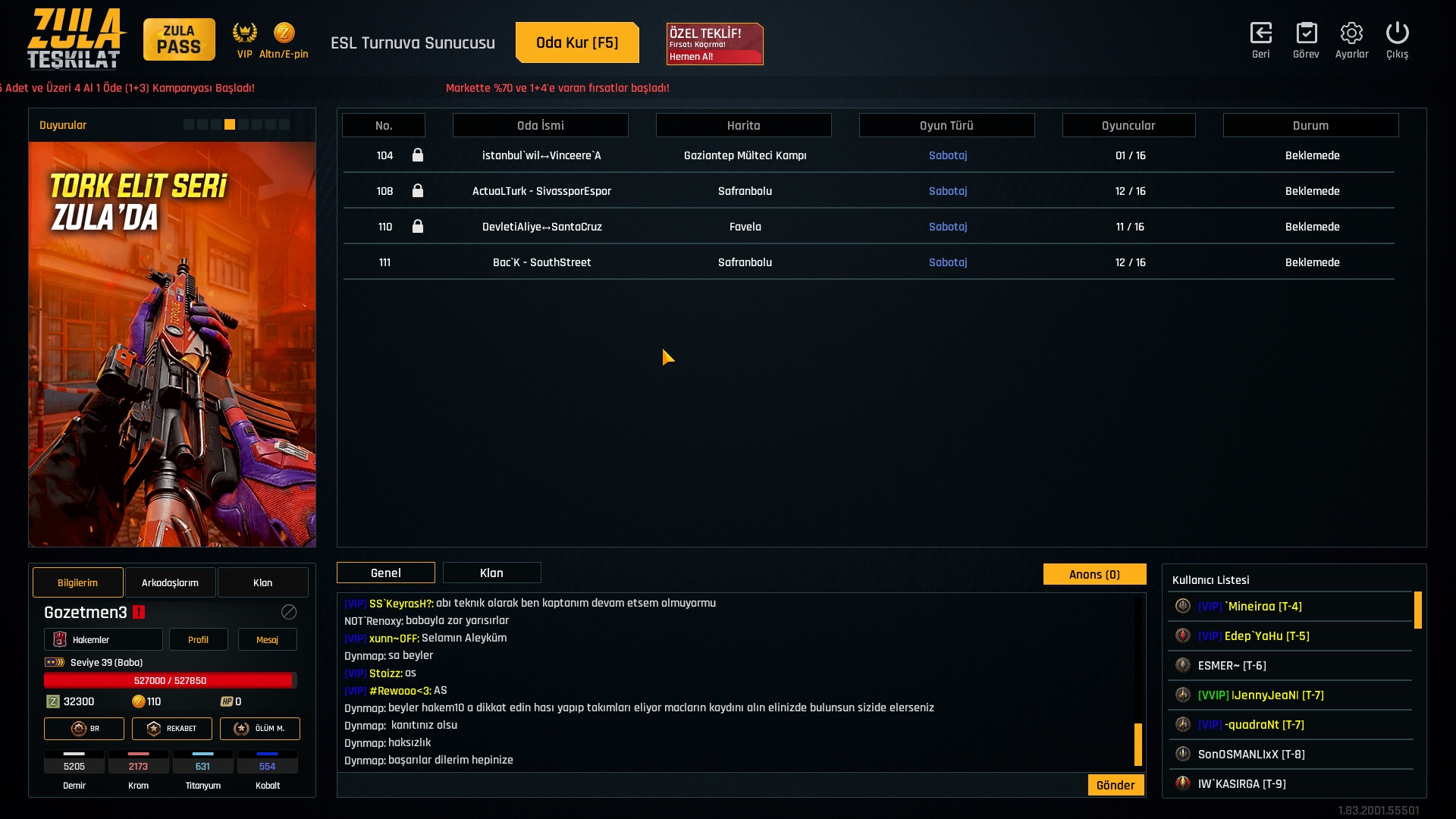This screenshot has height=819, width=1456.
Task: Select room DevletiAliye↔SantaCruz
Action: coord(868,227)
